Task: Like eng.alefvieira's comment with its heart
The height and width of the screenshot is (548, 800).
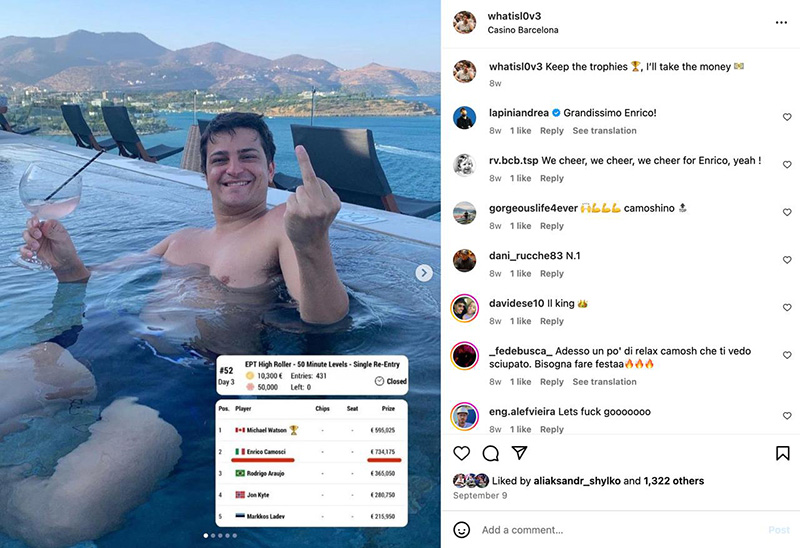Action: point(787,416)
